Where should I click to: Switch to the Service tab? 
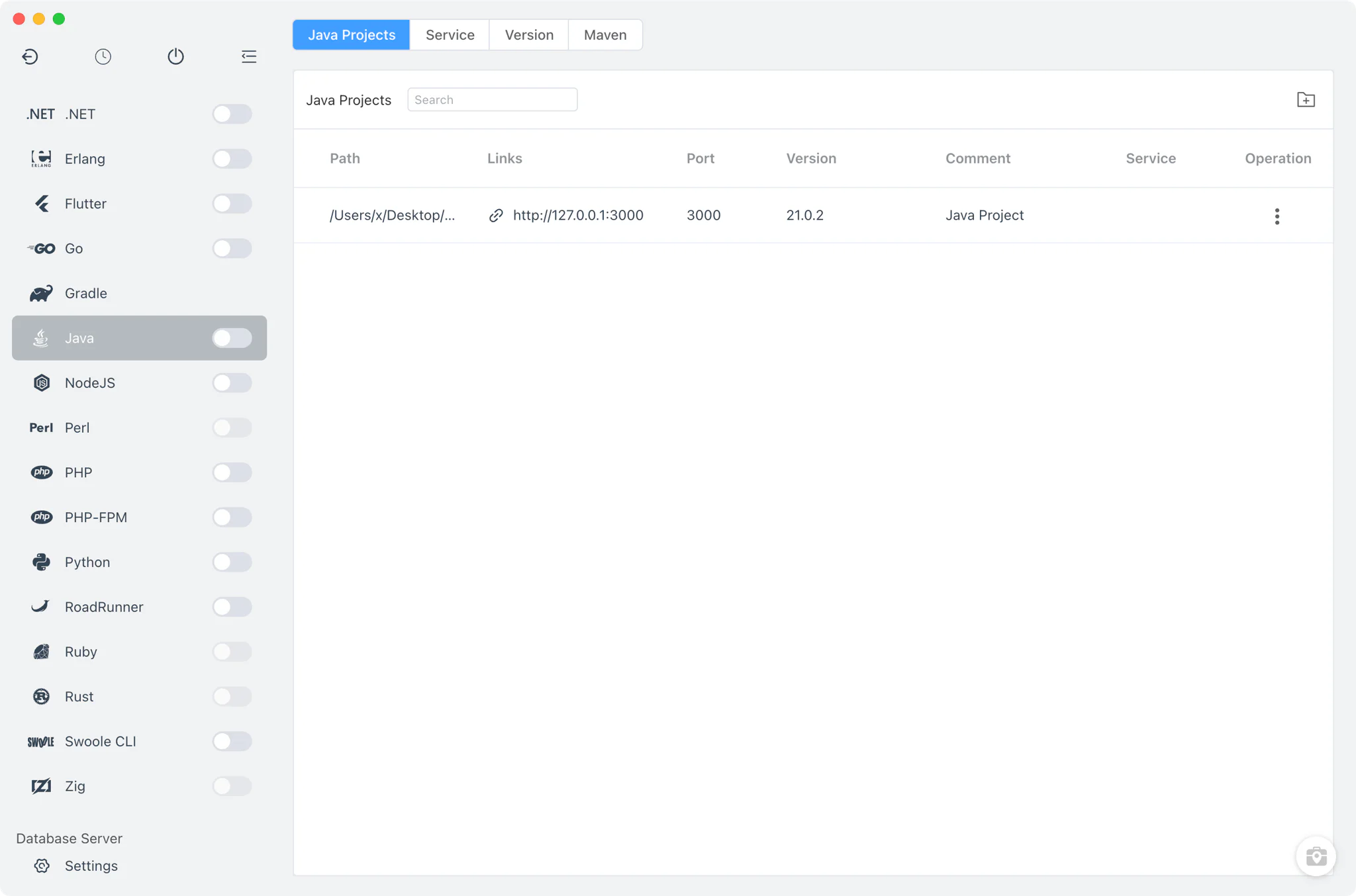[450, 35]
